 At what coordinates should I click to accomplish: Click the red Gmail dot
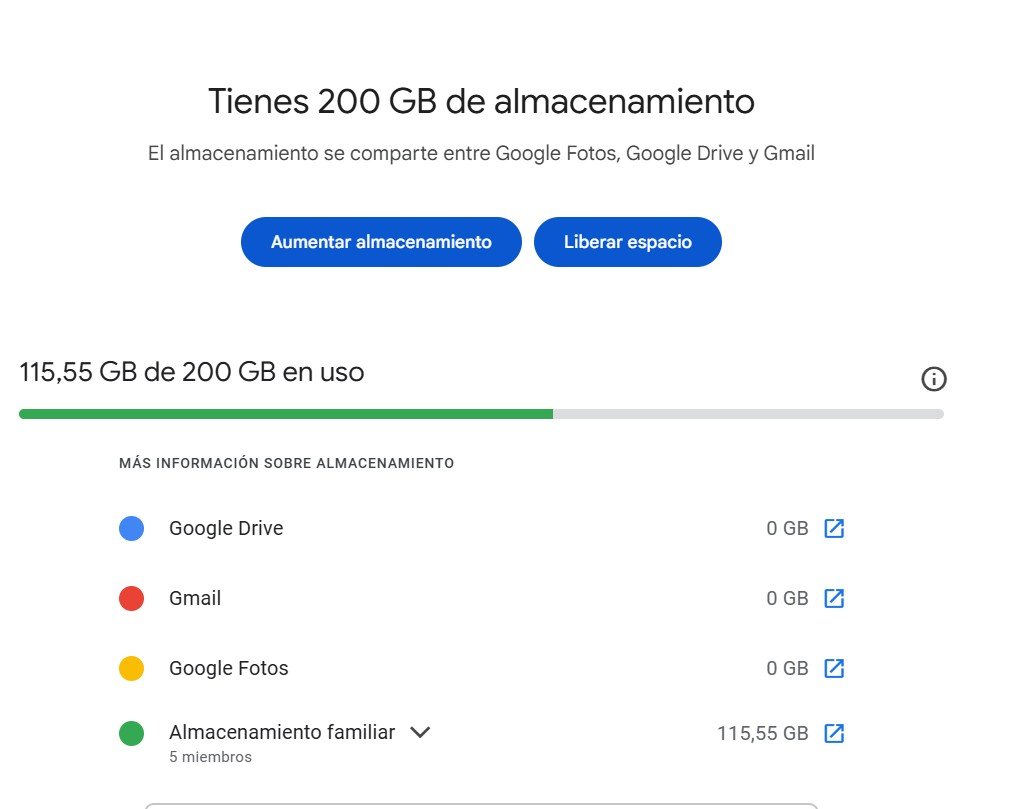(x=131, y=598)
